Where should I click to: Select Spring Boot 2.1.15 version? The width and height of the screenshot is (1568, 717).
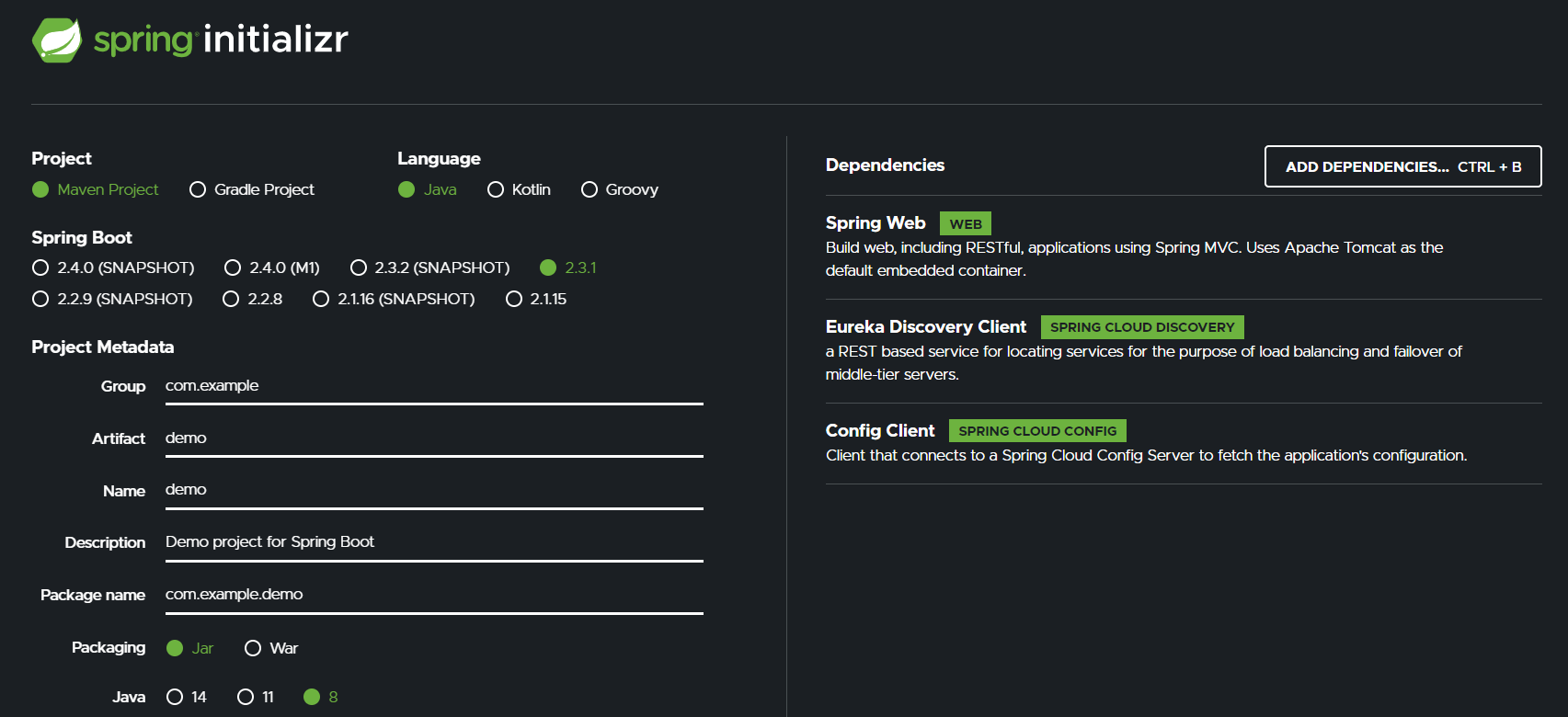514,299
